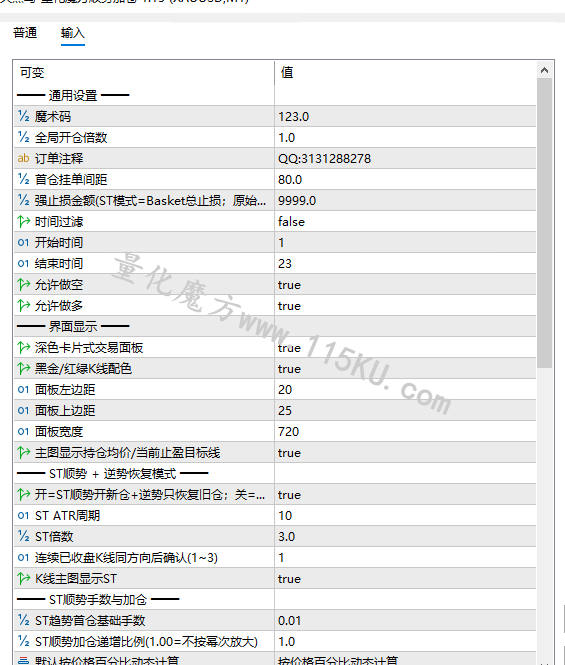
Task: Click the double-type icon beside 魔术码
Action: [x=23, y=116]
